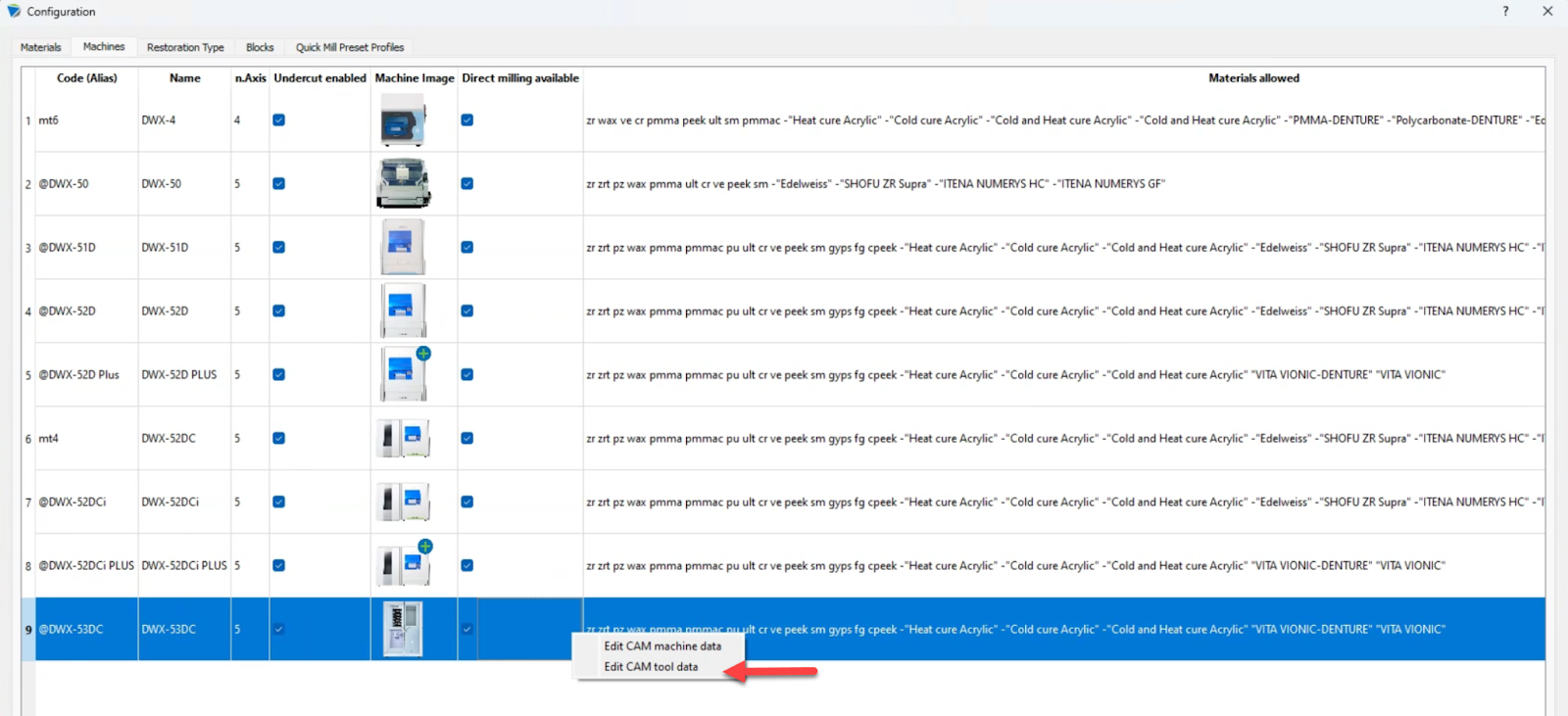Toggle Direct milling for DWX-52DCi PLUS

tap(467, 565)
